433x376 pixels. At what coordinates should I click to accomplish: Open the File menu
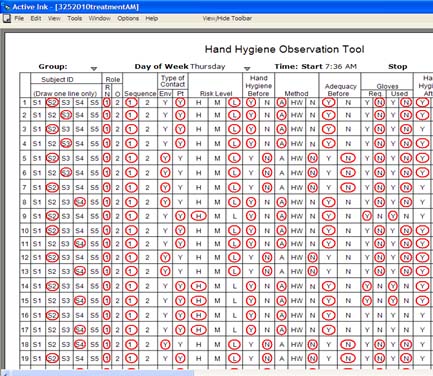click(x=19, y=19)
